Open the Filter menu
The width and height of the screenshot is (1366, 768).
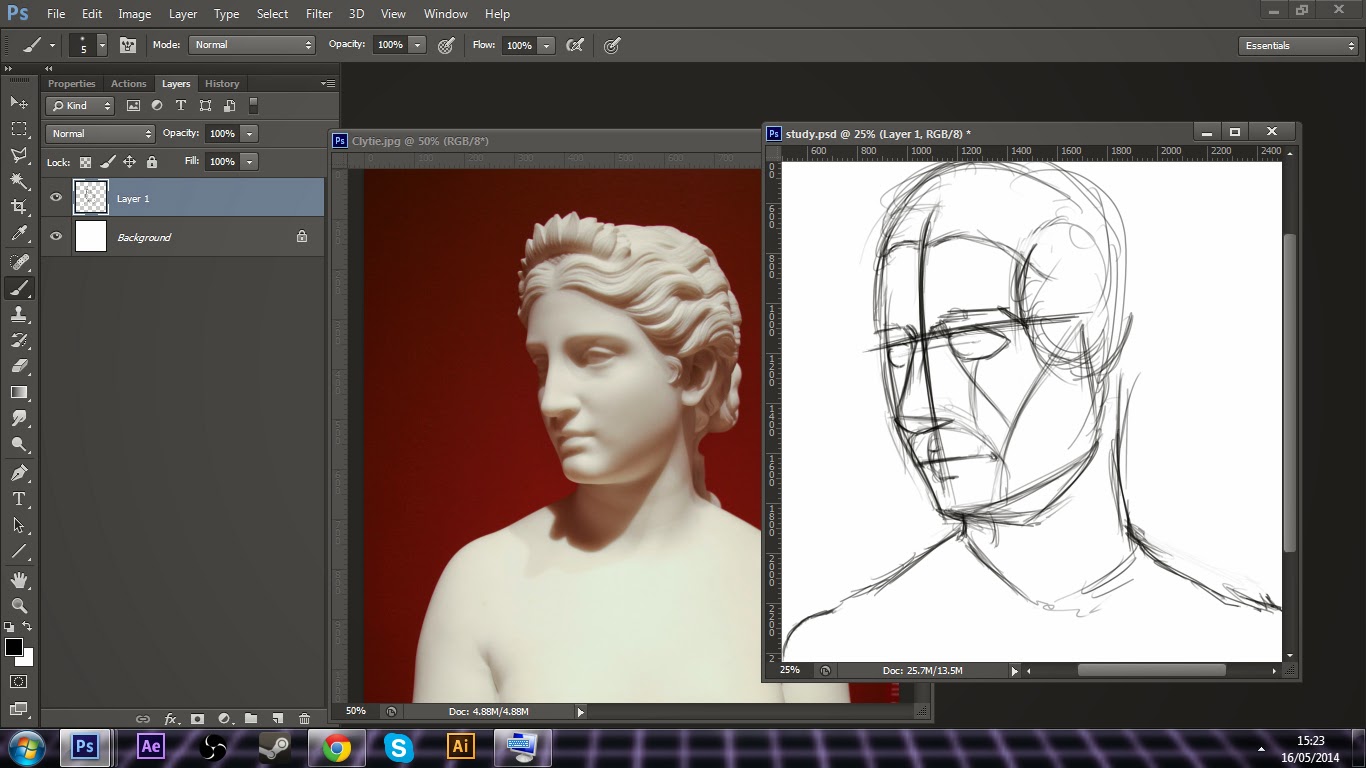(x=319, y=14)
